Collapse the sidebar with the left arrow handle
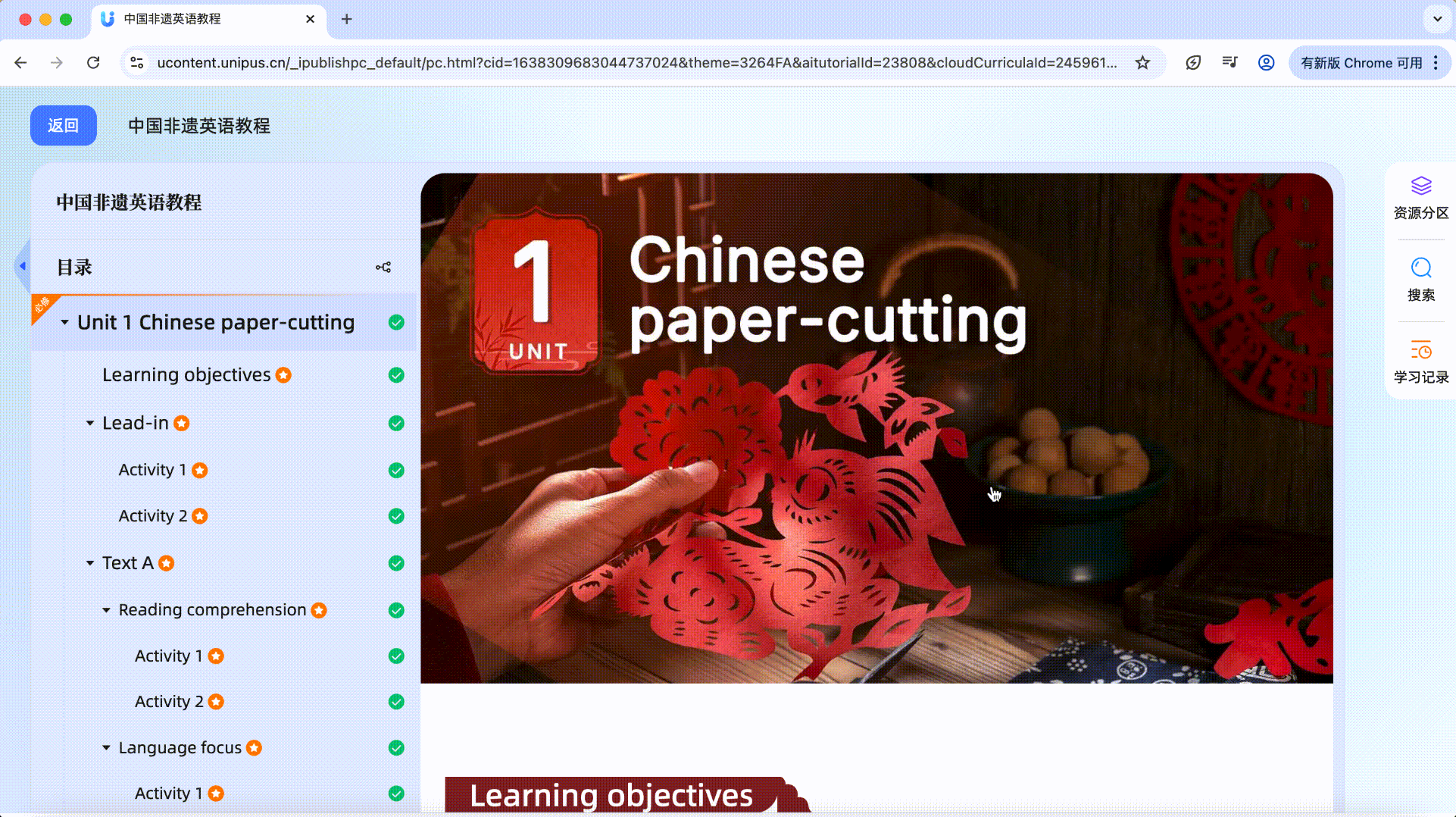1456x817 pixels. point(22,266)
